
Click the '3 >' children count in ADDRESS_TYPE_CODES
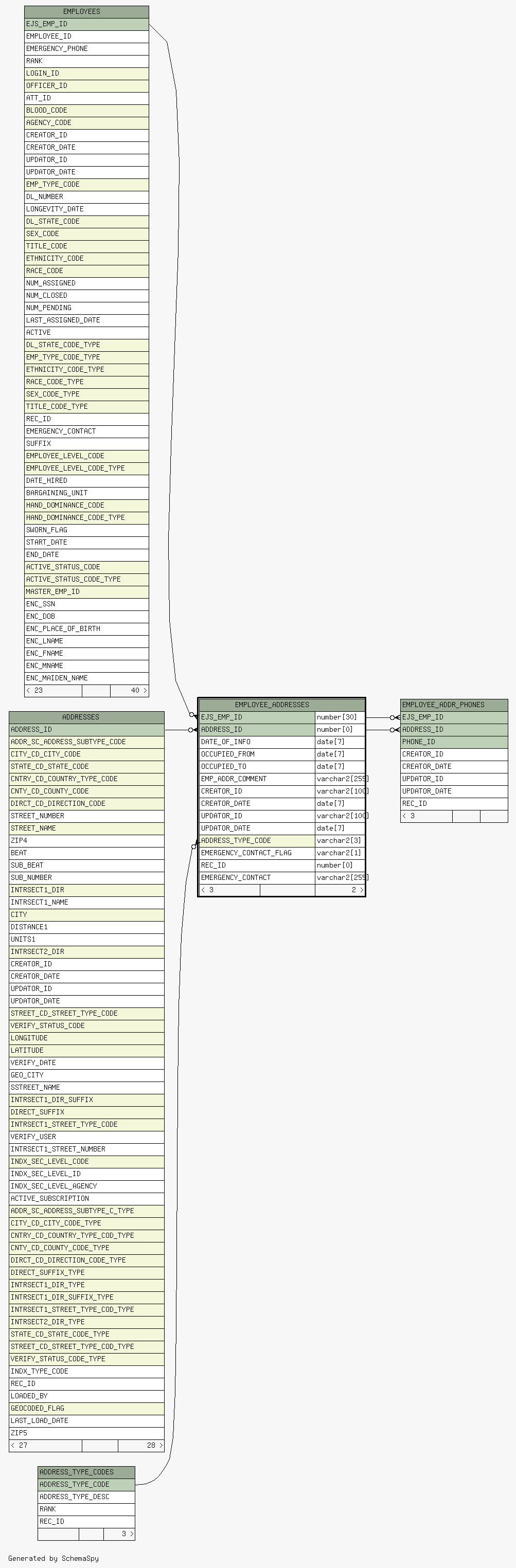tap(119, 1534)
